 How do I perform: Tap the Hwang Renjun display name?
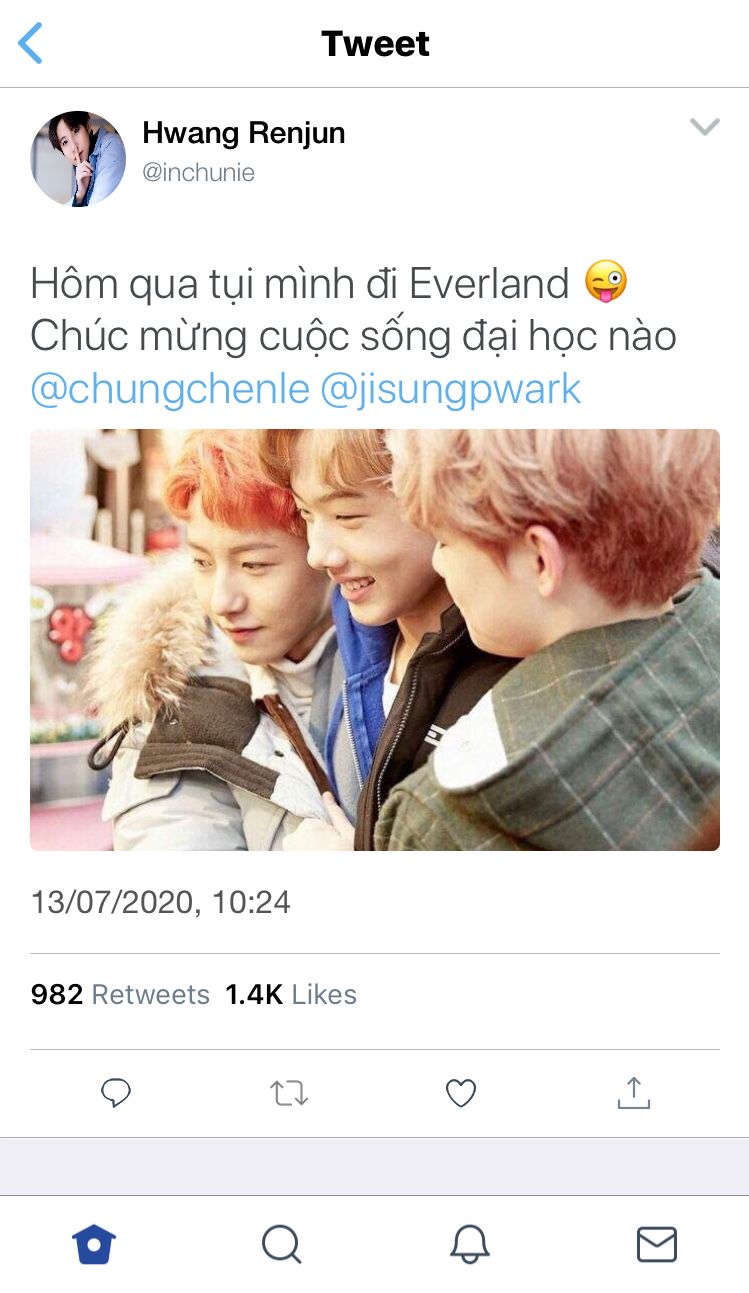pyautogui.click(x=244, y=133)
